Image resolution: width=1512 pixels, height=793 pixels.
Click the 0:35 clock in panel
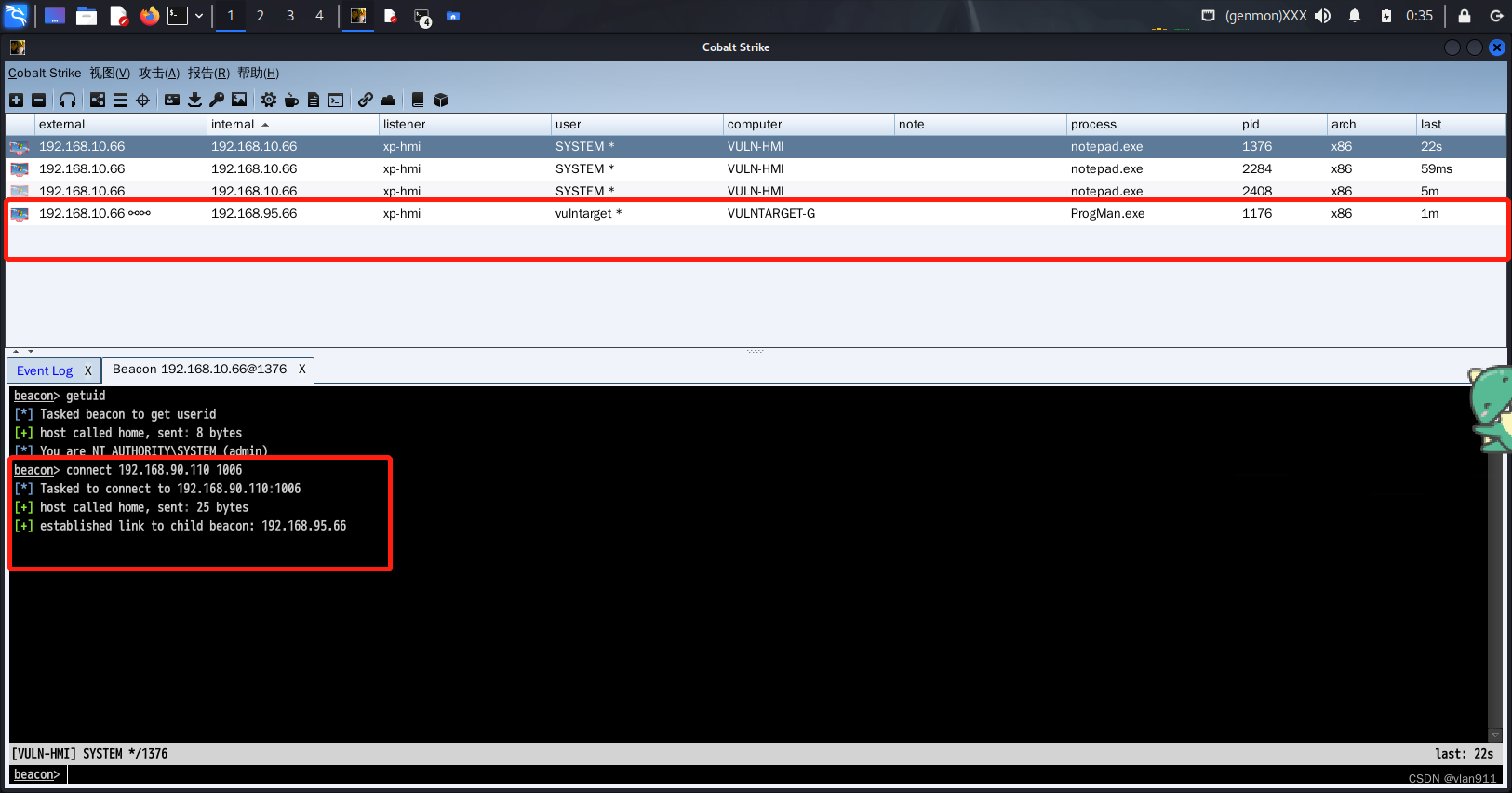tap(1419, 16)
